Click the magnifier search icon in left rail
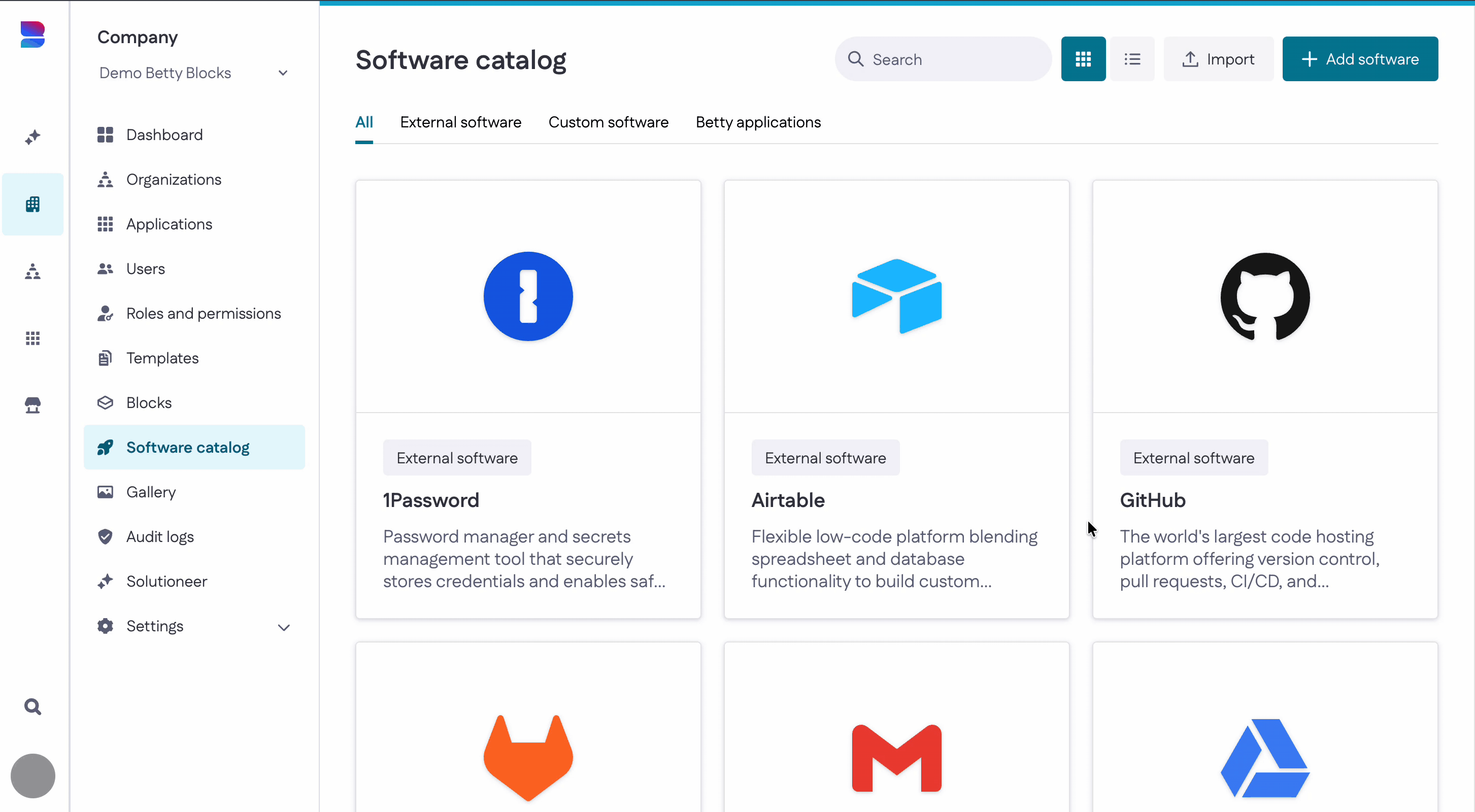This screenshot has height=812, width=1475. pyautogui.click(x=32, y=706)
